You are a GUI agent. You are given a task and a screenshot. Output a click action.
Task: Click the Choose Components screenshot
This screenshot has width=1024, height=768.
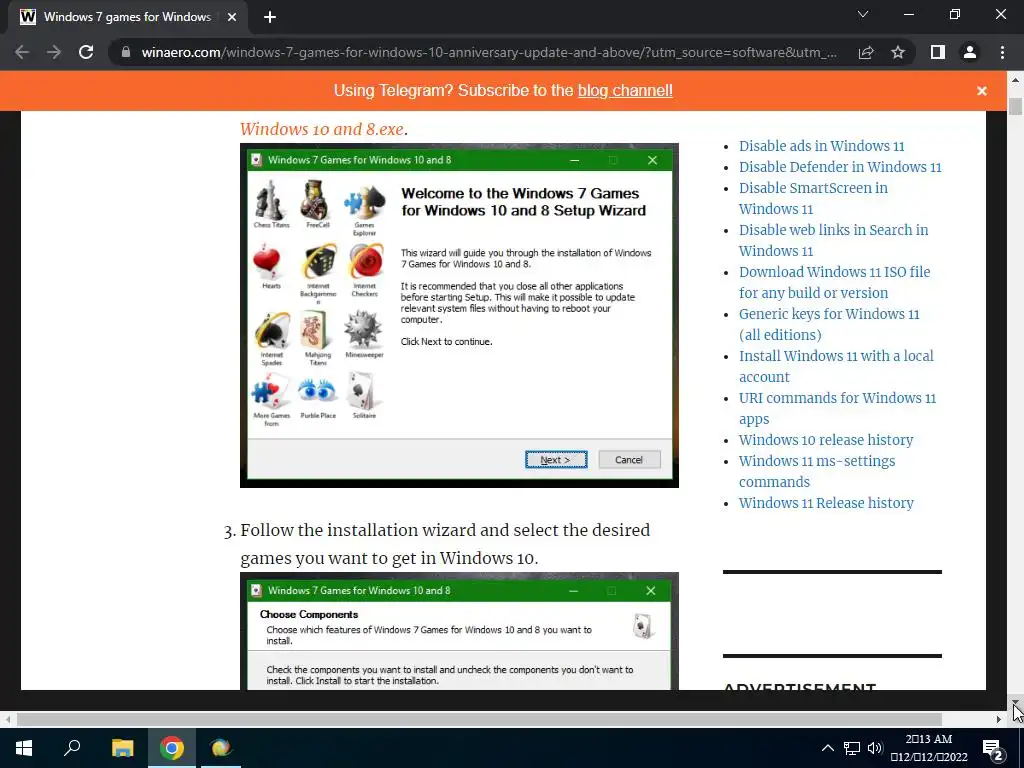tap(459, 631)
